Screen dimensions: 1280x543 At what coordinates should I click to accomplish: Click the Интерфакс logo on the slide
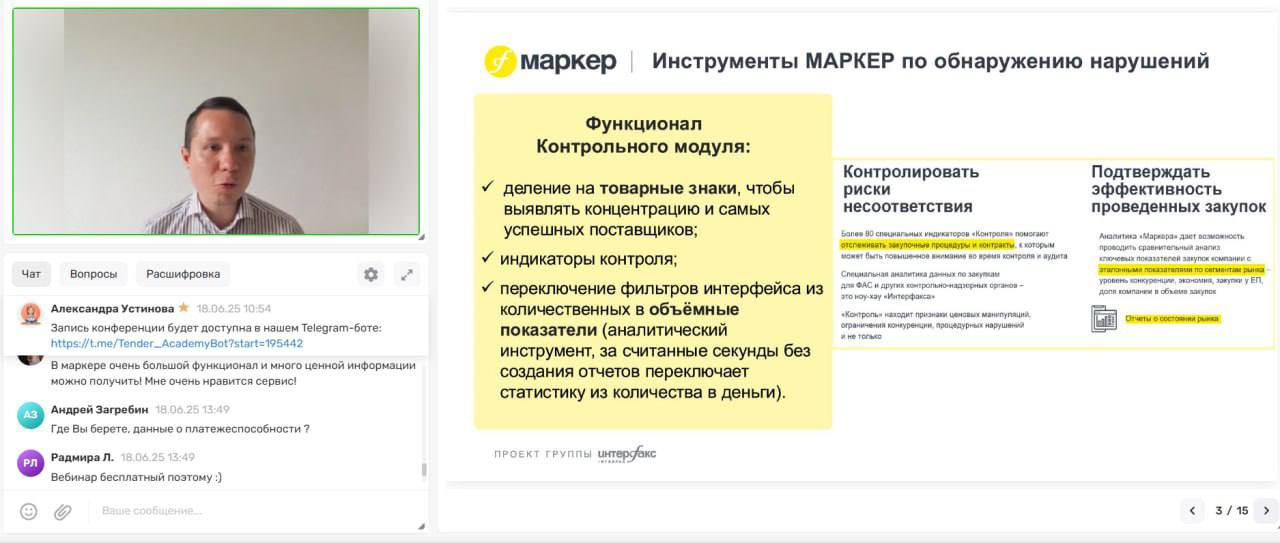627,454
